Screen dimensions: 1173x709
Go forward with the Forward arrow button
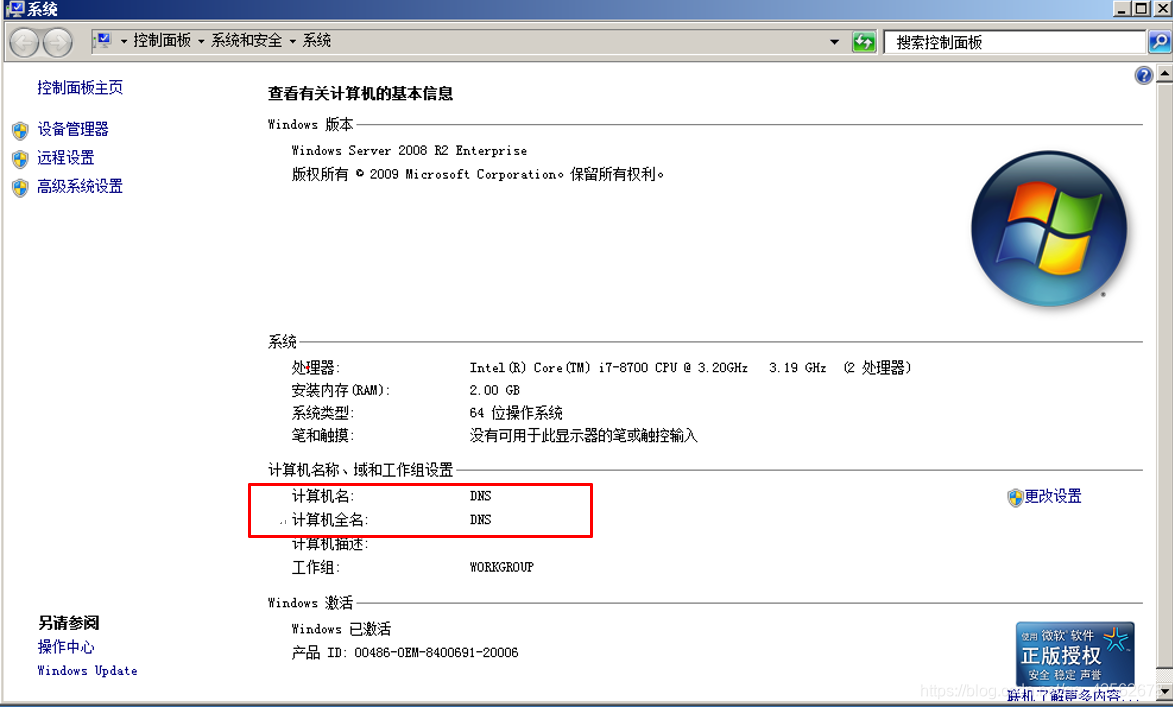[x=58, y=42]
